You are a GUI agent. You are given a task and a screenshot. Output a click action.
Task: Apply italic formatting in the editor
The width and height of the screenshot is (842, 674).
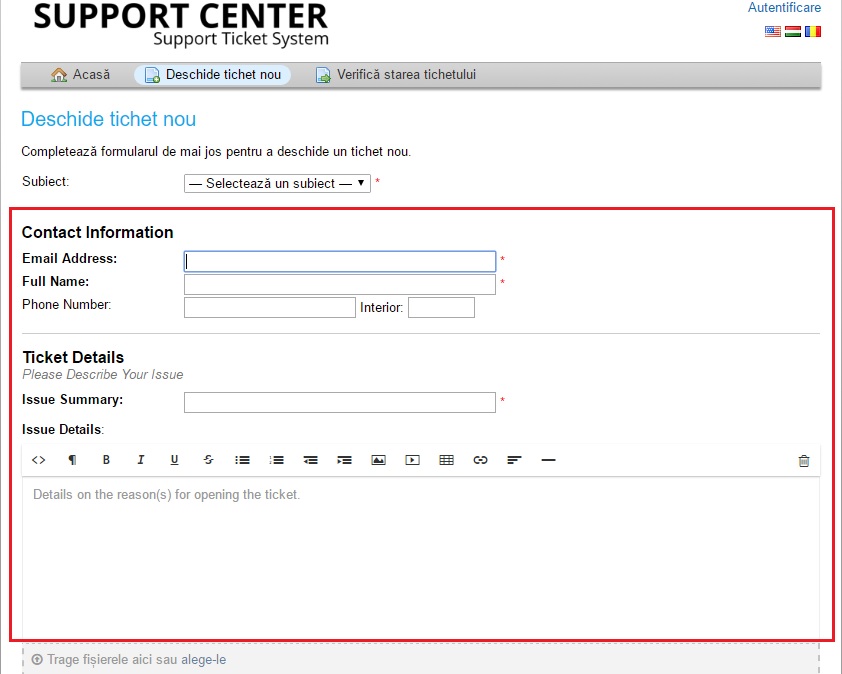tap(141, 460)
